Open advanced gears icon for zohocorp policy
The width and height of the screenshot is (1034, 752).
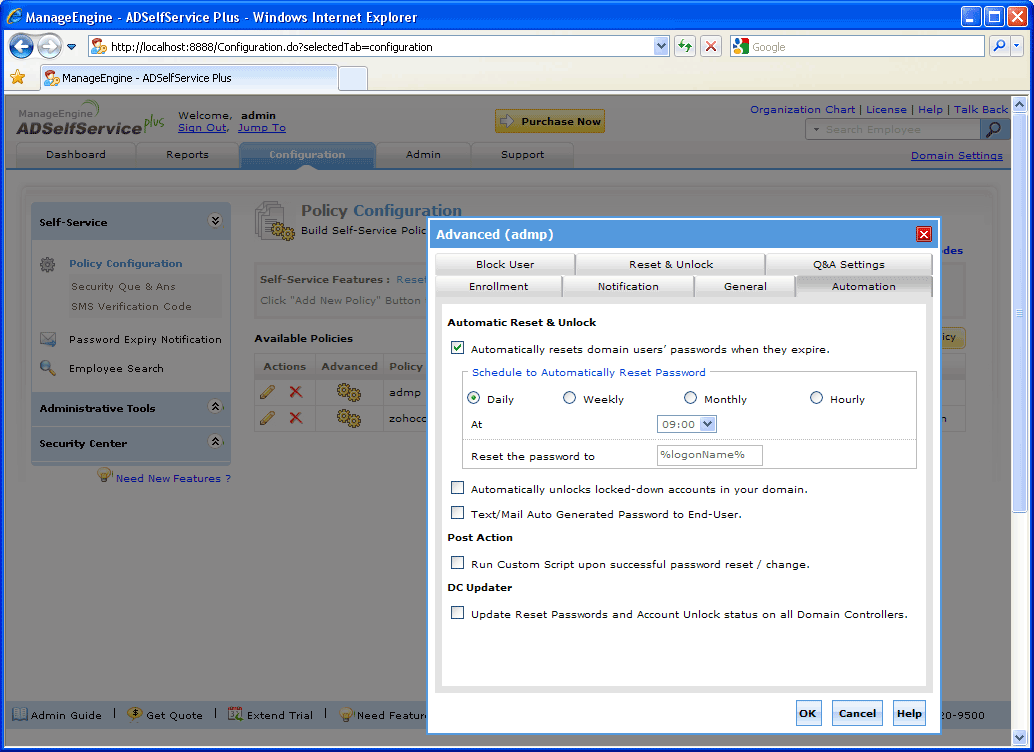(x=349, y=418)
